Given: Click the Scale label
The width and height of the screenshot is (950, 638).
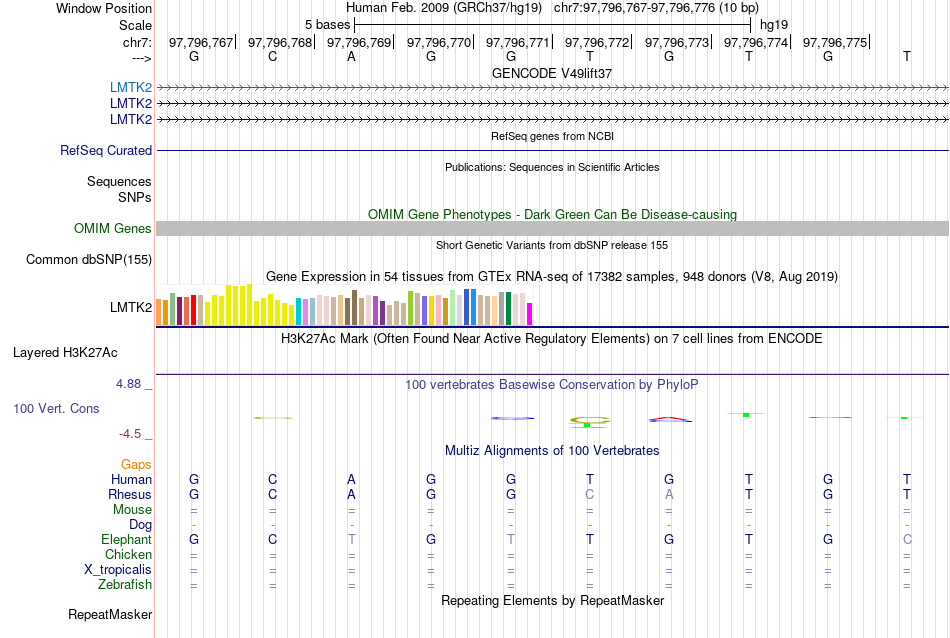Looking at the screenshot, I should tap(135, 25).
